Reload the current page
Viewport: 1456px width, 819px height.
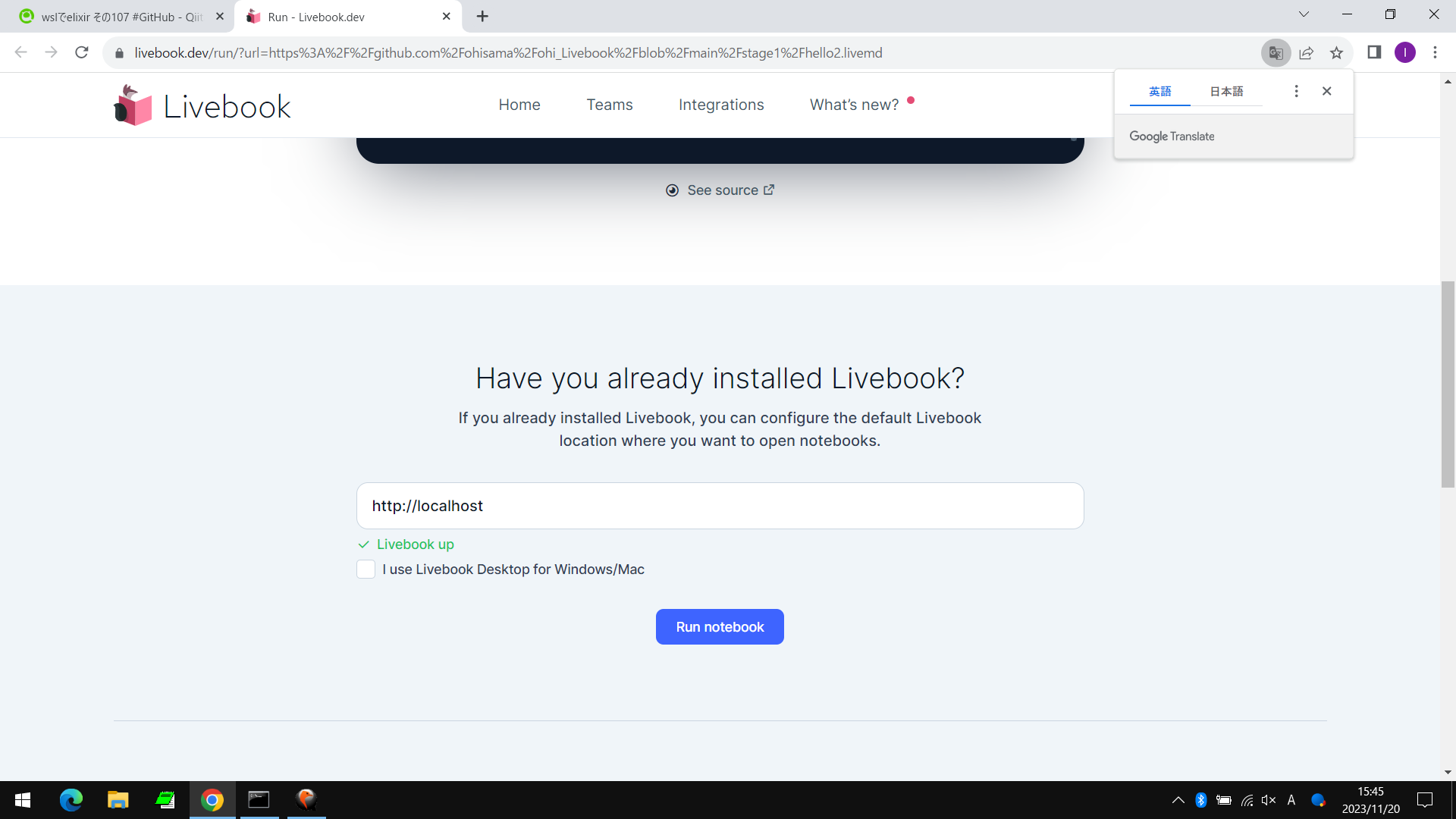coord(82,52)
